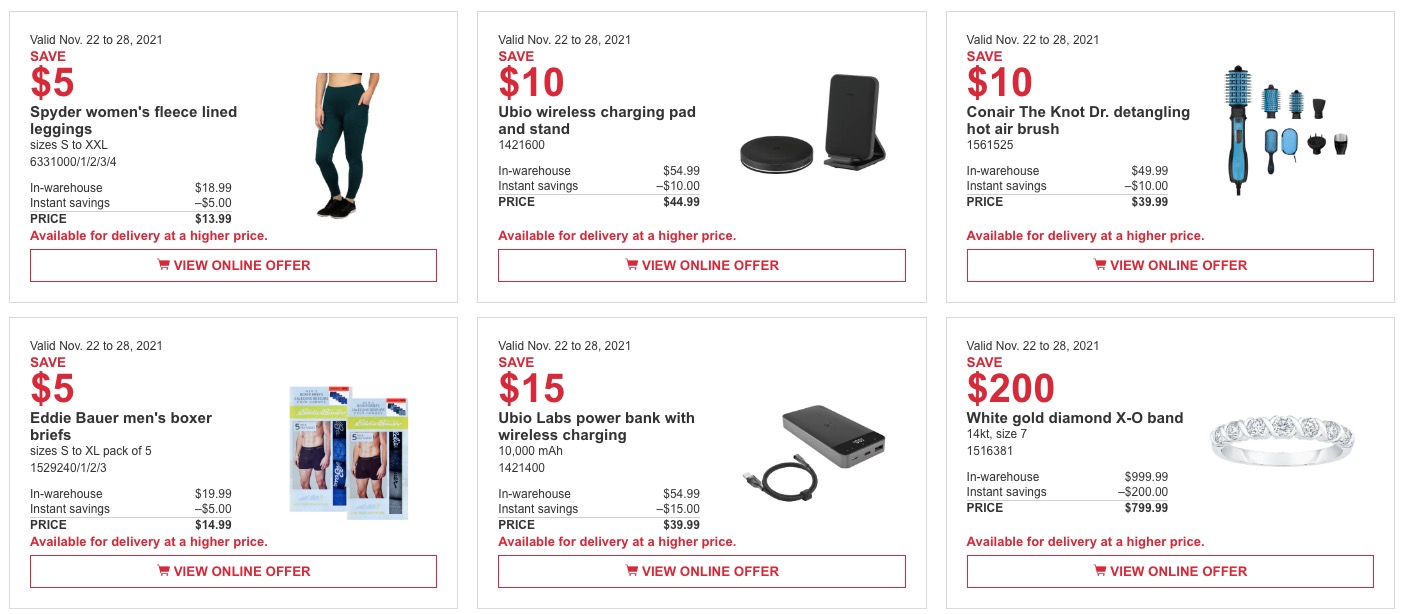Click the Ubio wireless charging pad and stand title

tap(597, 120)
